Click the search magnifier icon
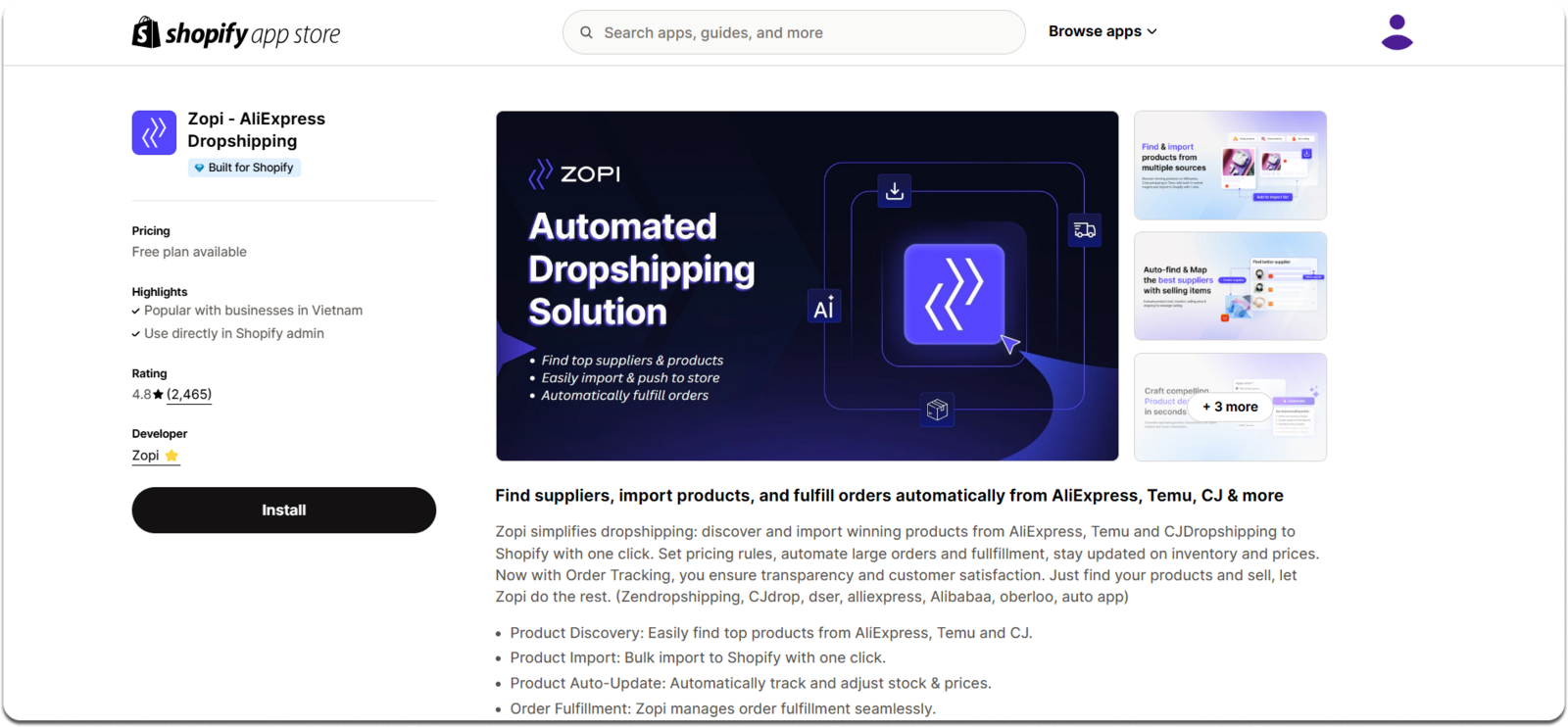1568x727 pixels. click(586, 32)
